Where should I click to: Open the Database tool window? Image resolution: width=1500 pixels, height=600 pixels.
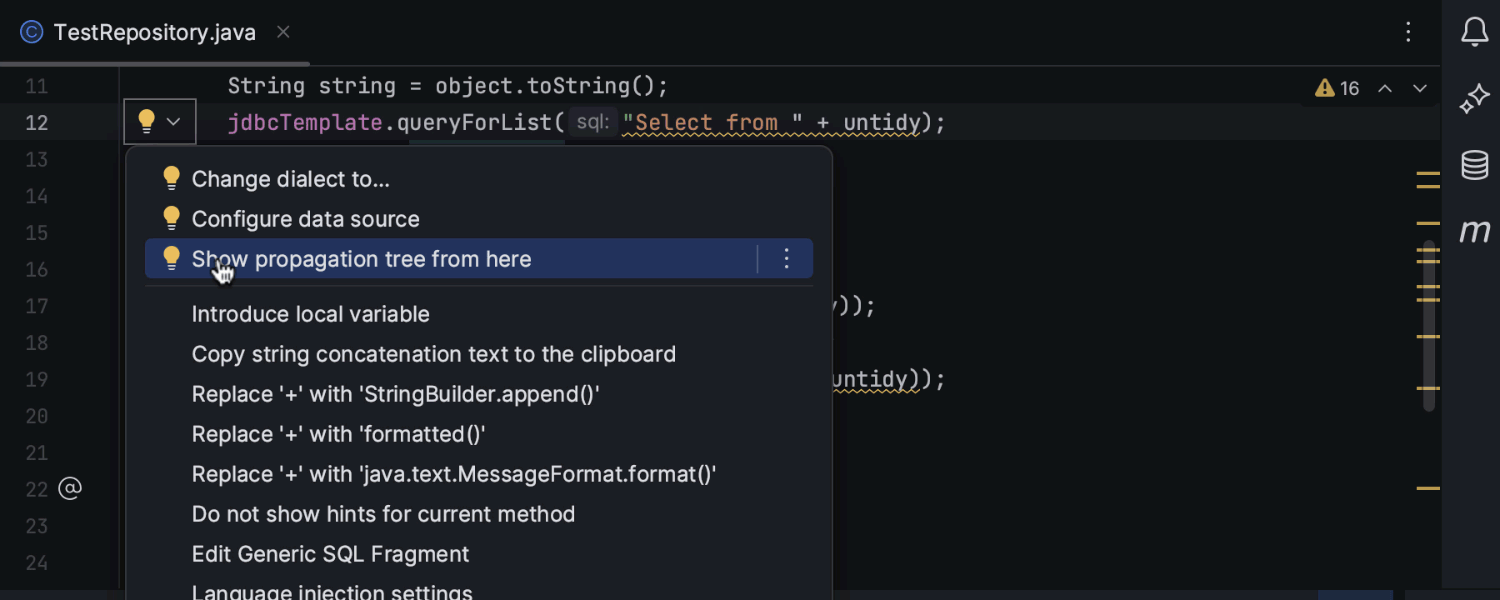[1474, 165]
